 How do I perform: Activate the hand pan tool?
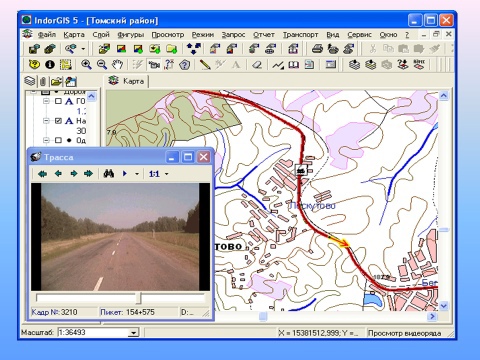pos(117,64)
